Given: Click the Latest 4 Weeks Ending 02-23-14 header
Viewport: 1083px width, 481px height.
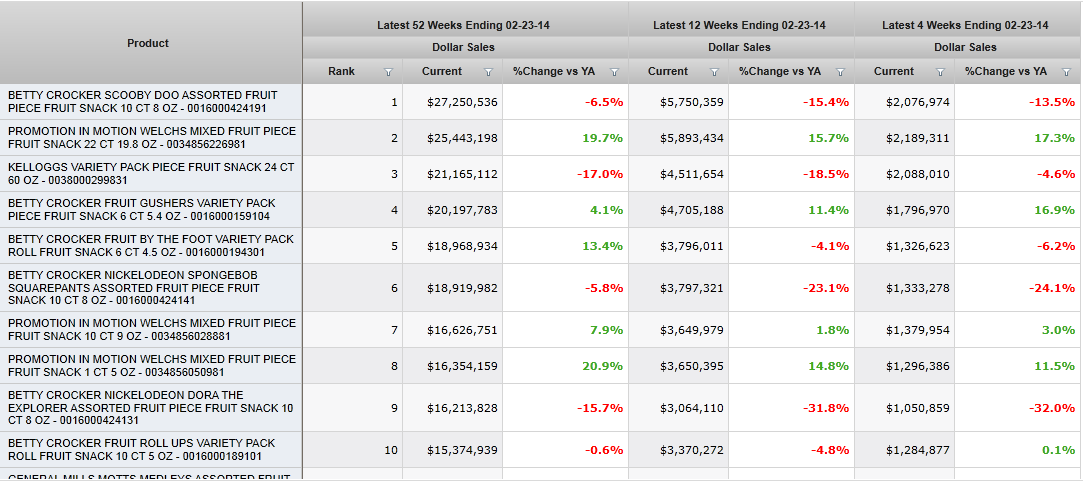Looking at the screenshot, I should 965,25.
